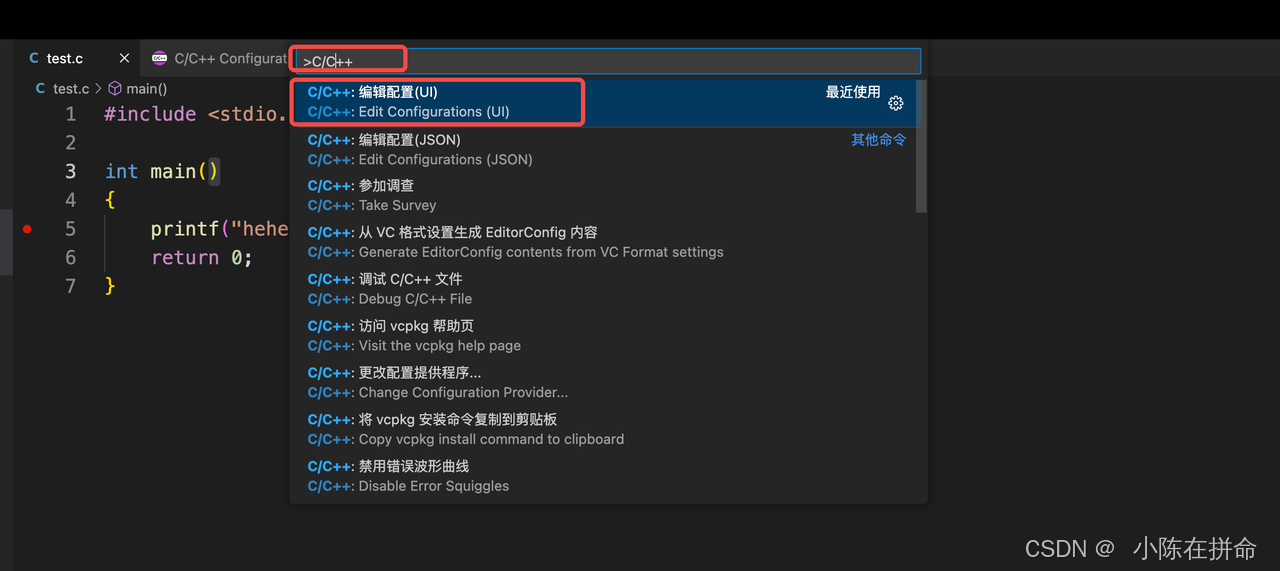The width and height of the screenshot is (1280, 571).
Task: Run the Take Survey command
Action: (x=603, y=196)
